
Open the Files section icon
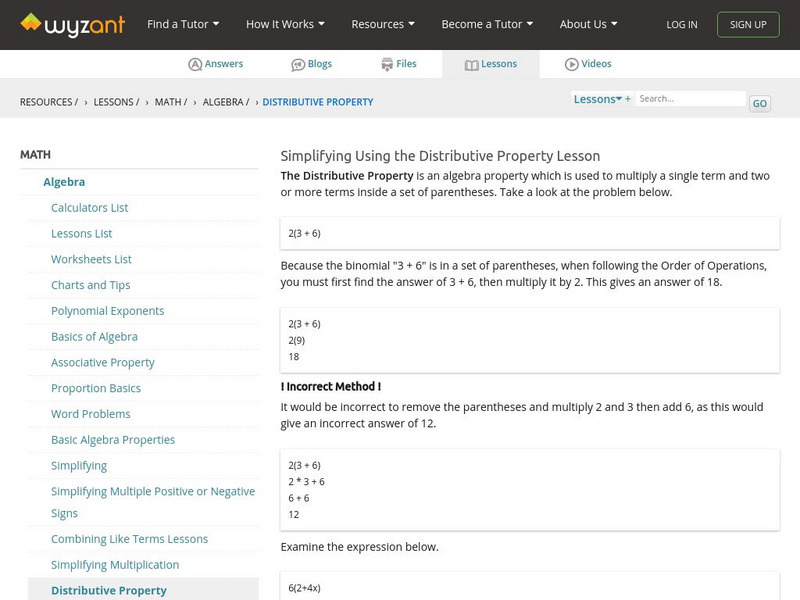click(x=387, y=64)
